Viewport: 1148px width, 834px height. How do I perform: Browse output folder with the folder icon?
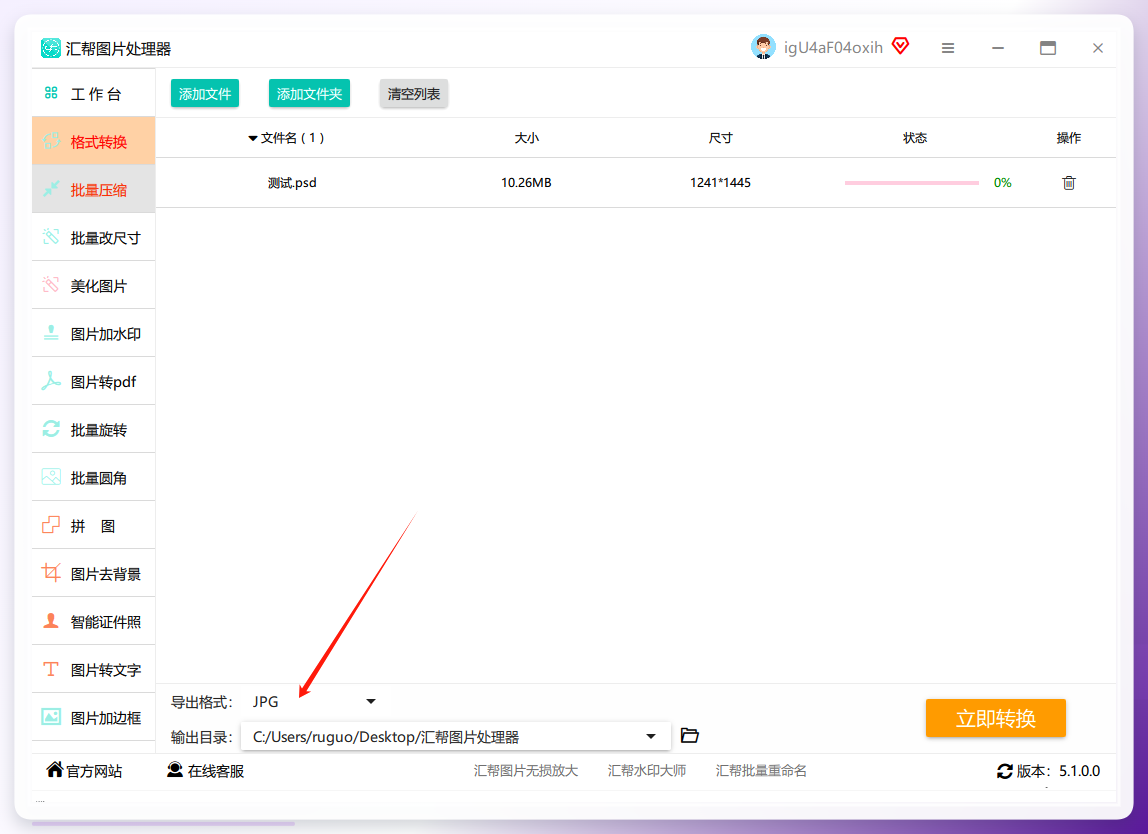(689, 735)
